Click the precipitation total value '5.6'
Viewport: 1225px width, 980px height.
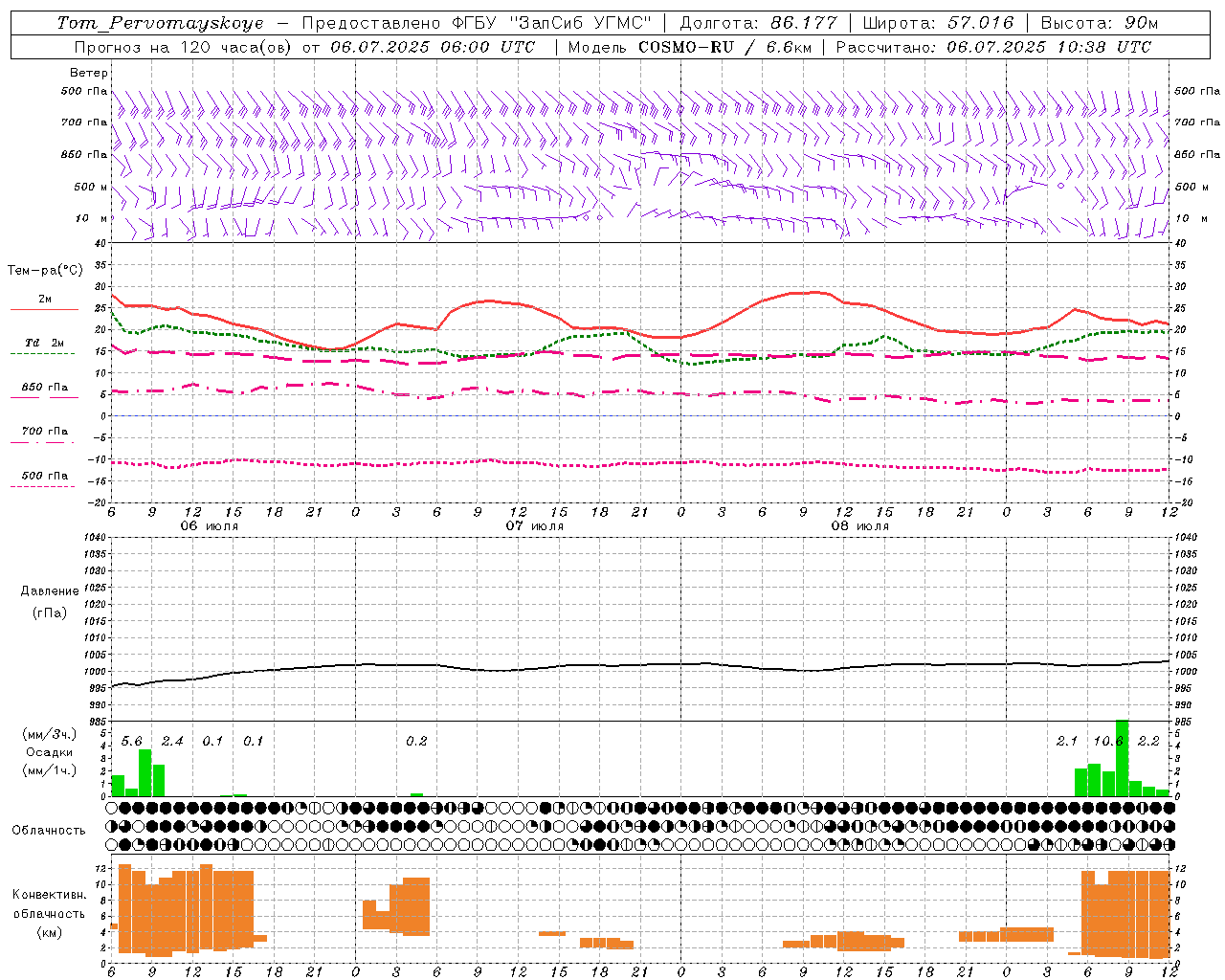tap(132, 742)
